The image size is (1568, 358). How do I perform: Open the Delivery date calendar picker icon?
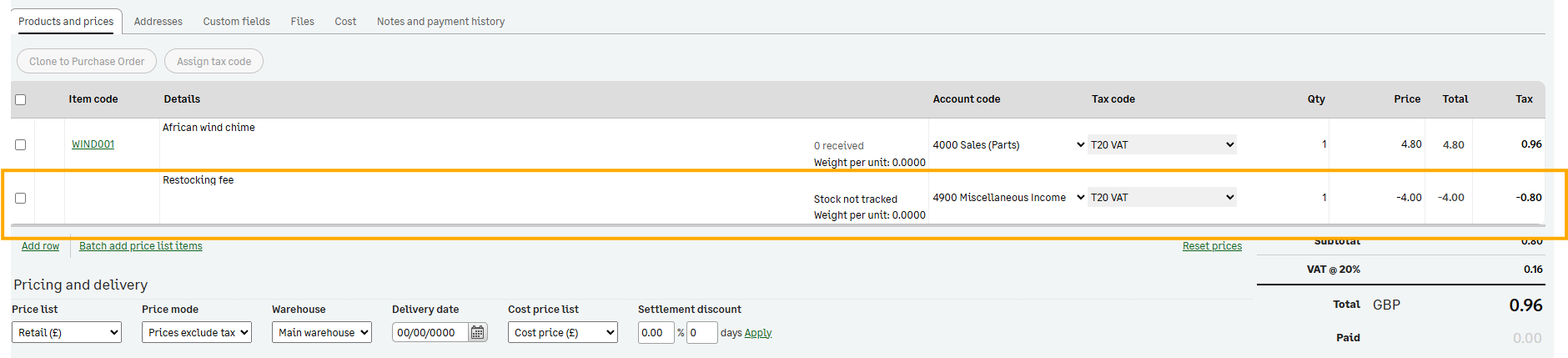click(x=477, y=332)
